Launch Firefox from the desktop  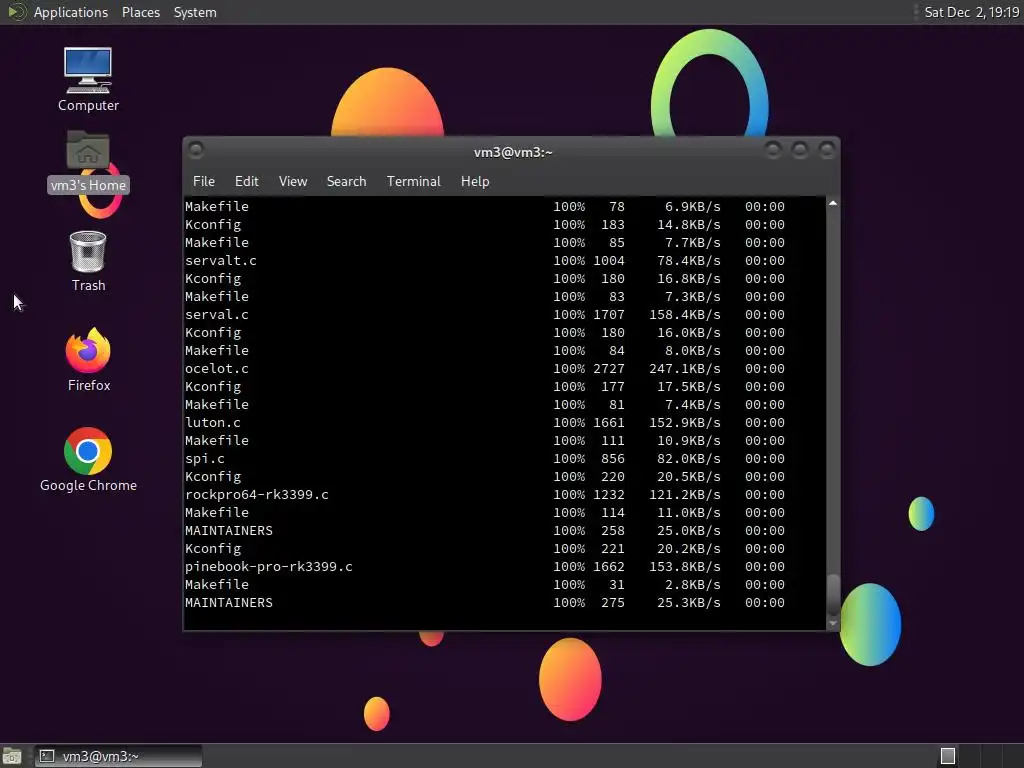coord(88,359)
